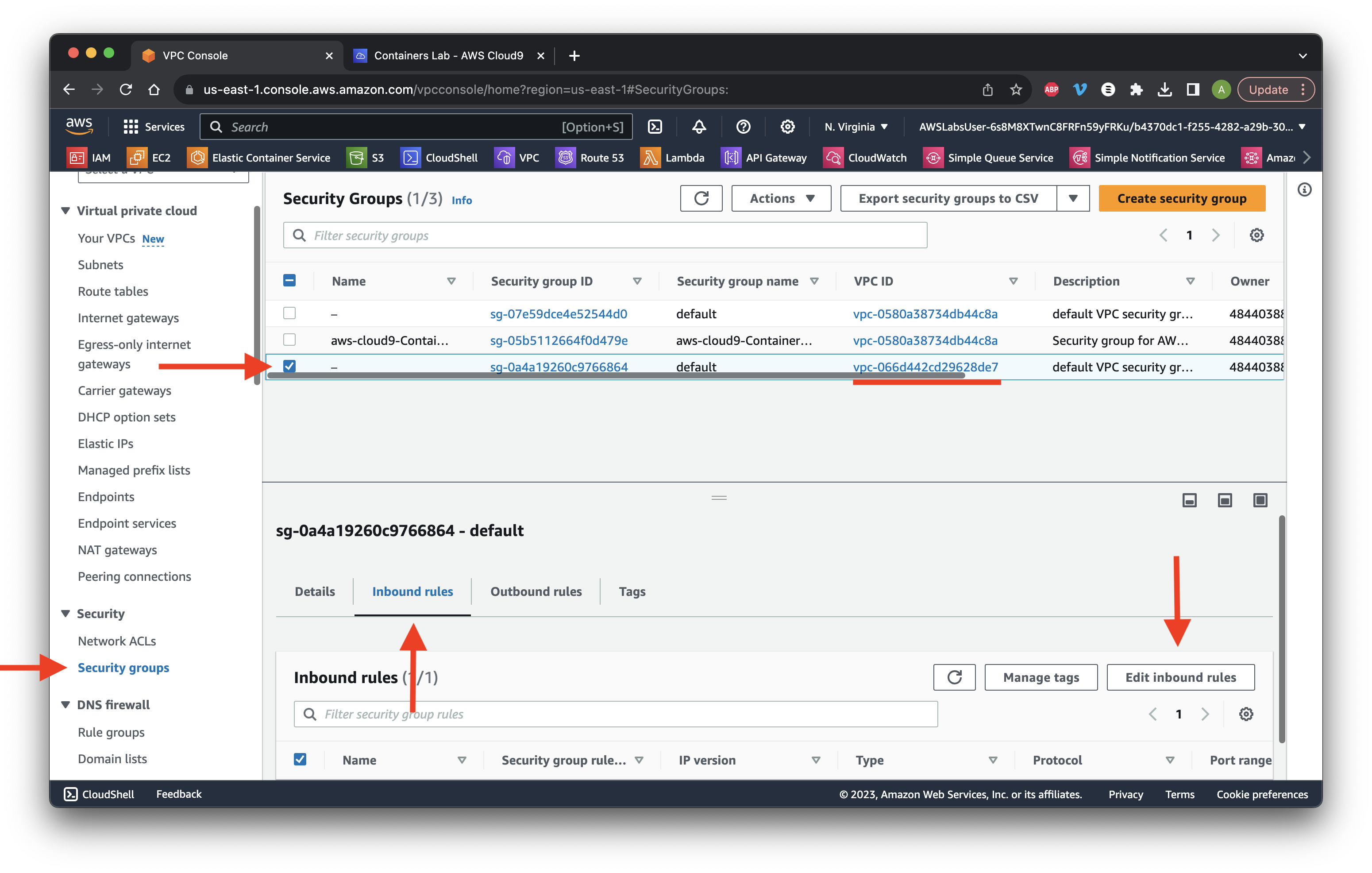This screenshot has height=873, width=1372.
Task: Open the info side panel icon
Action: [1304, 190]
